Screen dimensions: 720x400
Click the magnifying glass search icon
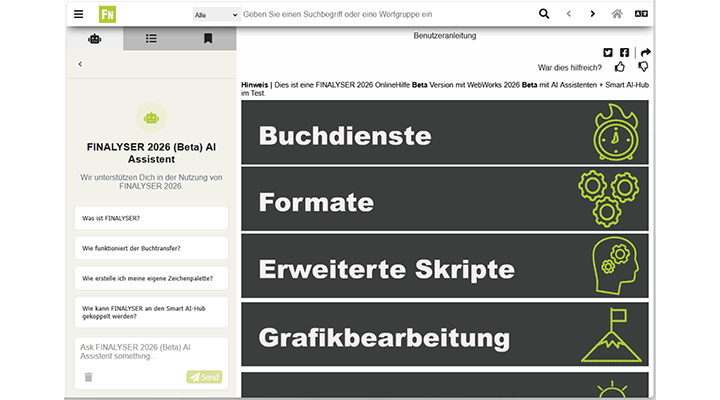pyautogui.click(x=544, y=14)
